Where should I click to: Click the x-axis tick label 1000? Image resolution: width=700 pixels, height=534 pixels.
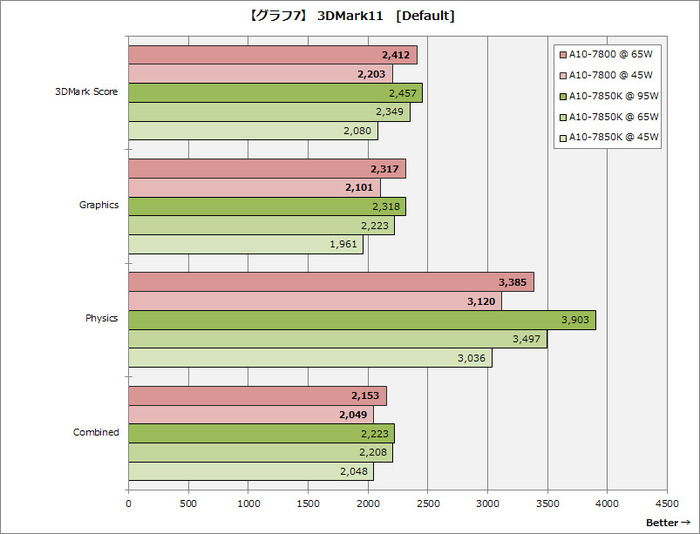tap(249, 504)
